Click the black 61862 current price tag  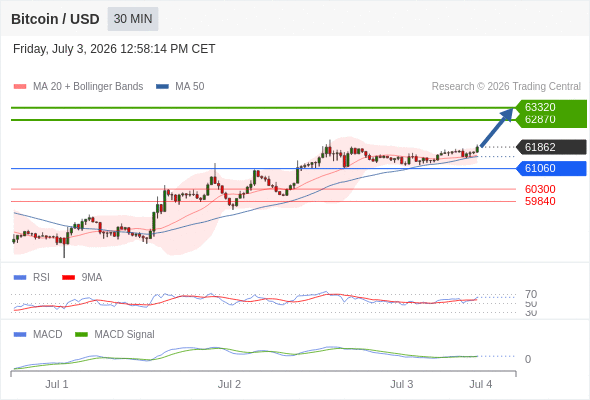coord(551,147)
